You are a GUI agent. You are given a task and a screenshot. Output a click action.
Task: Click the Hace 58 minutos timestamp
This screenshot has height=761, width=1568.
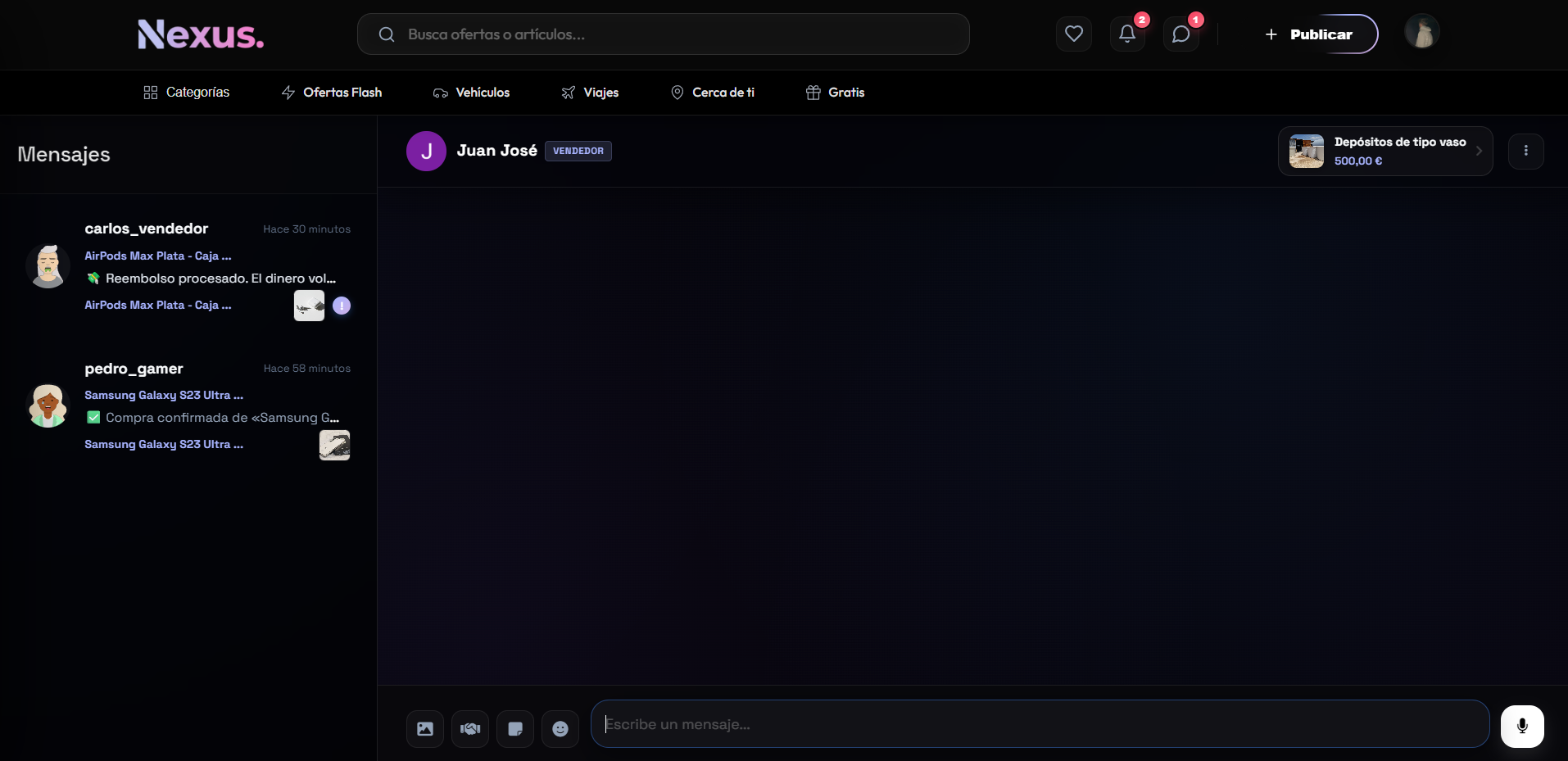tap(306, 369)
